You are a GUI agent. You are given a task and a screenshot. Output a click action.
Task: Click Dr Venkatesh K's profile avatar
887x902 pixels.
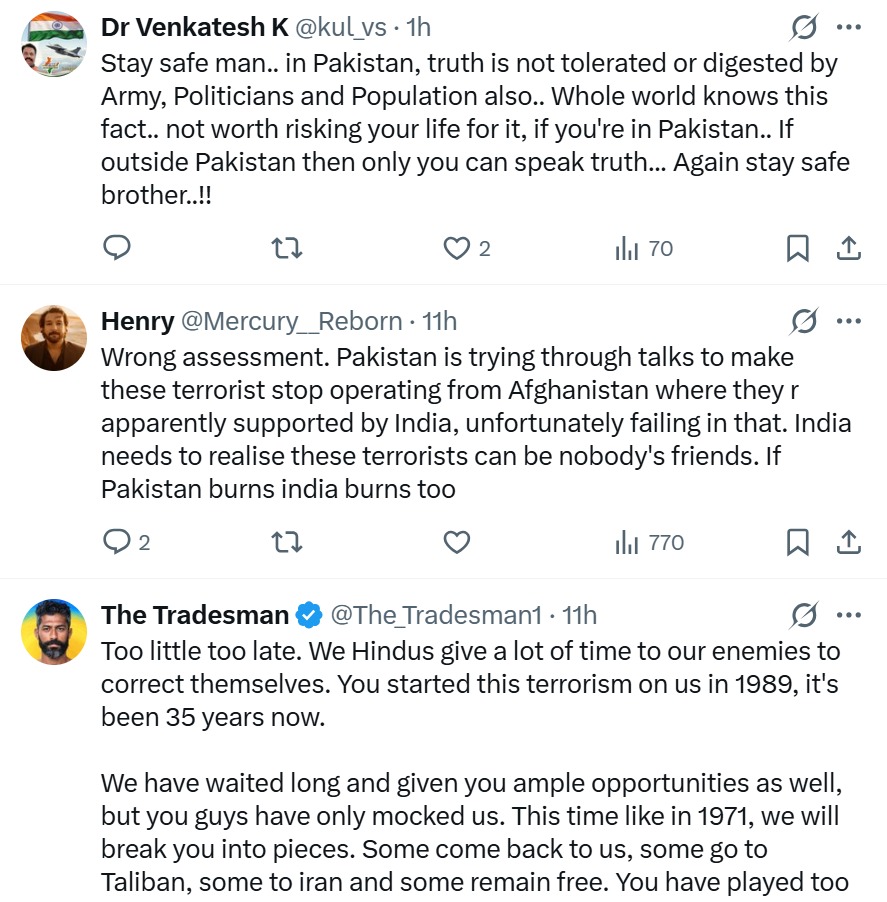54,44
